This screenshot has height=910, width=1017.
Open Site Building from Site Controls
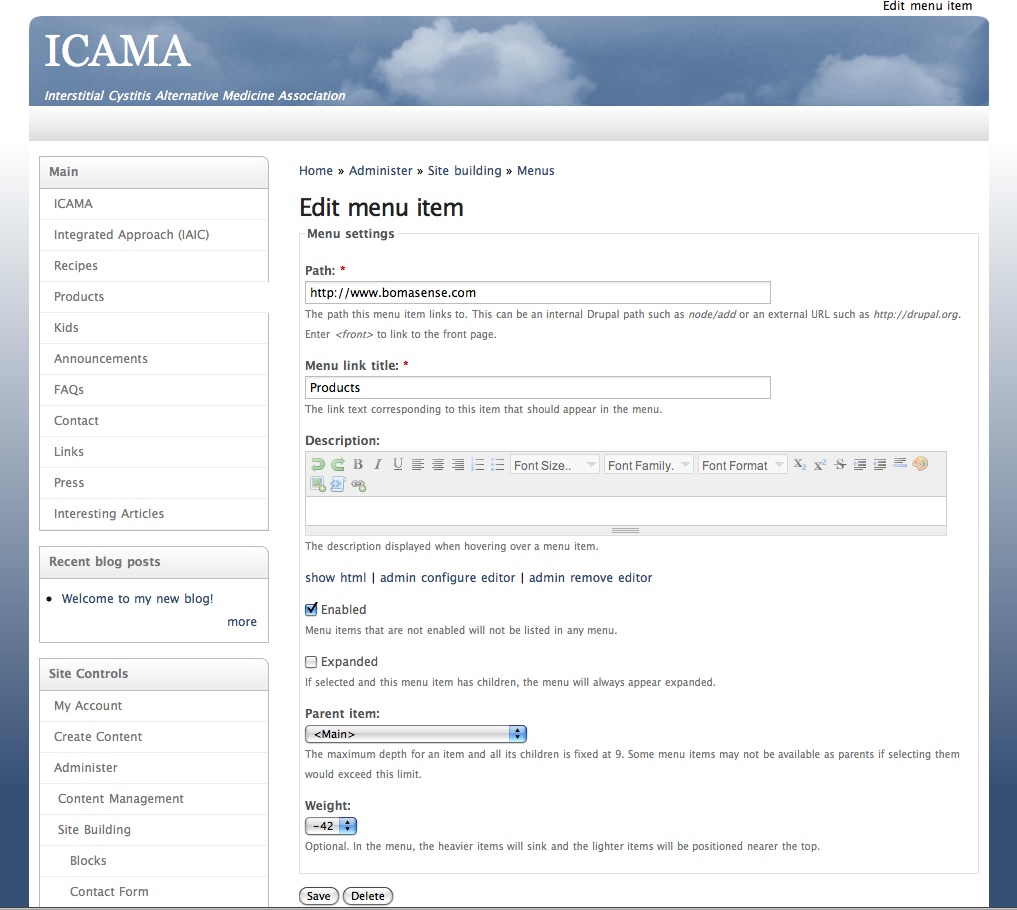[97, 829]
